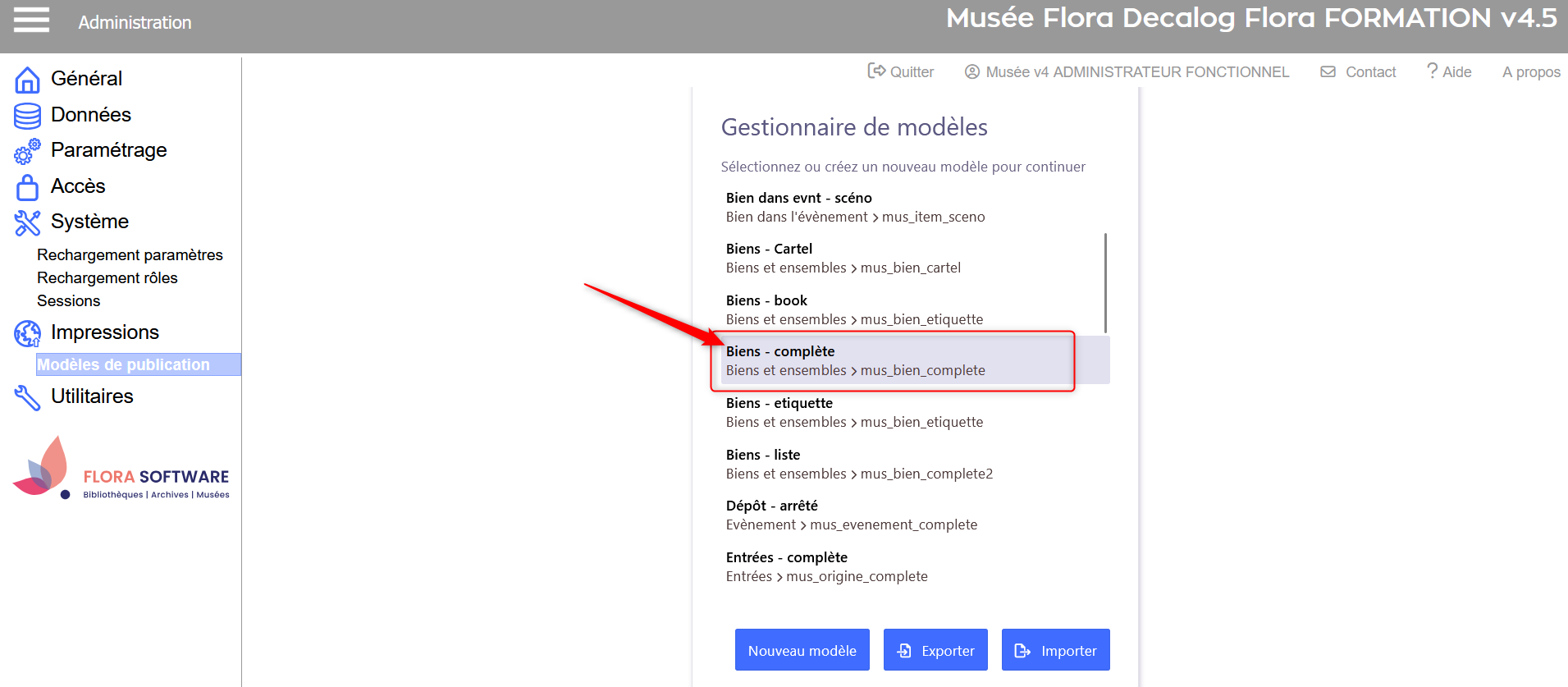Click the Impressions globe icon
The height and width of the screenshot is (687, 1568).
point(27,333)
